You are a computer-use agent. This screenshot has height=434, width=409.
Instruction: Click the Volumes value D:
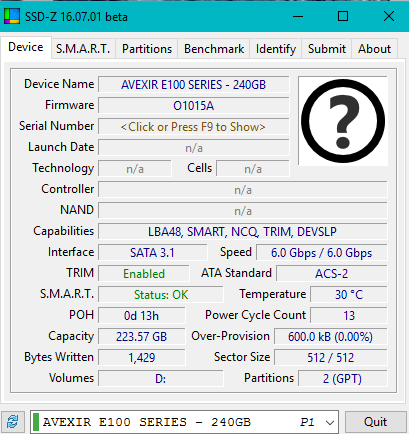click(161, 379)
